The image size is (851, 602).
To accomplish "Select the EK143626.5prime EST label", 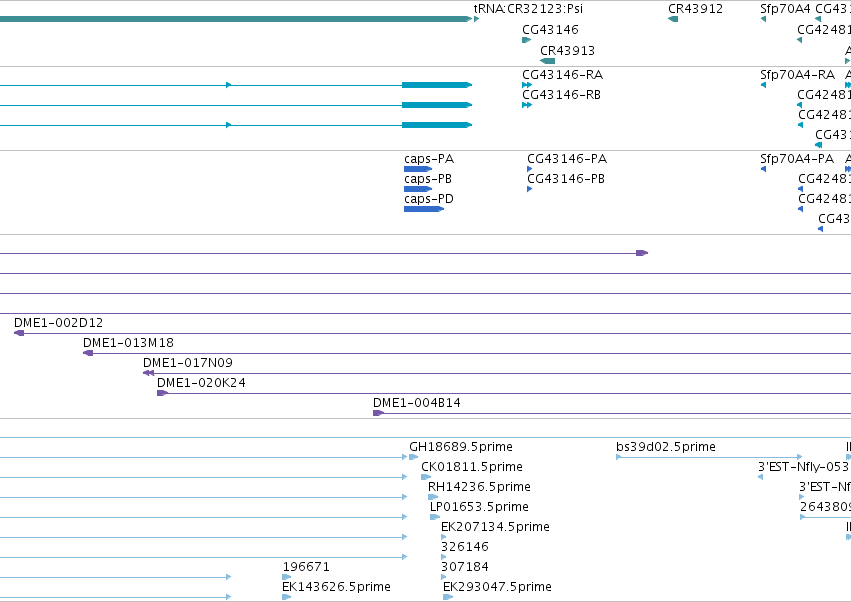I will pos(336,587).
